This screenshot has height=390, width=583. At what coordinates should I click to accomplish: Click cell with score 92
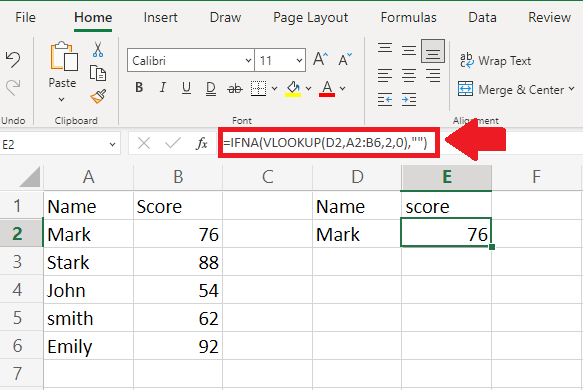(x=178, y=346)
